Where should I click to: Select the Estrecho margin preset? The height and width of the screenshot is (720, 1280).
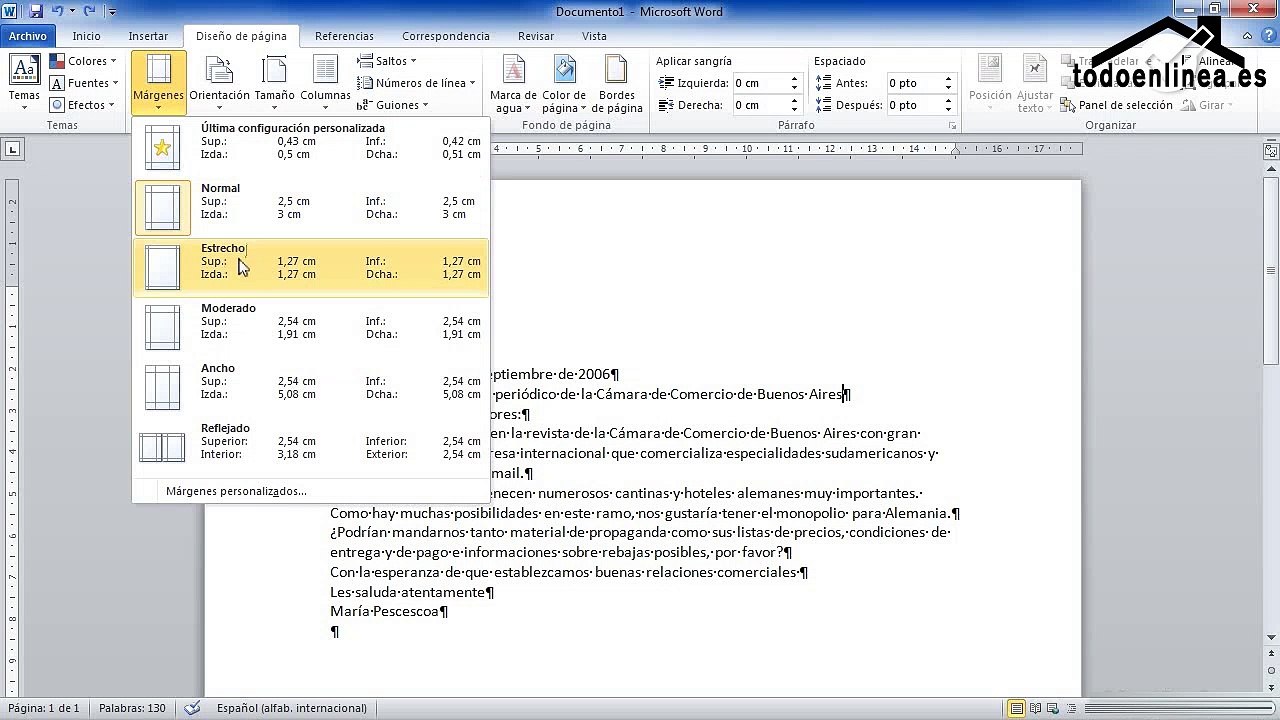pyautogui.click(x=311, y=267)
